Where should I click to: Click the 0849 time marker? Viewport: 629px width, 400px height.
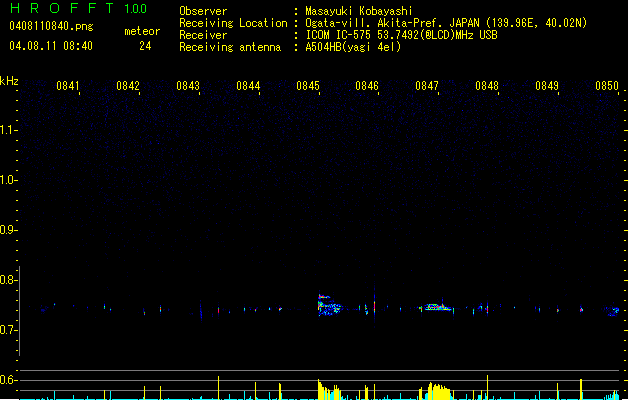tap(547, 86)
